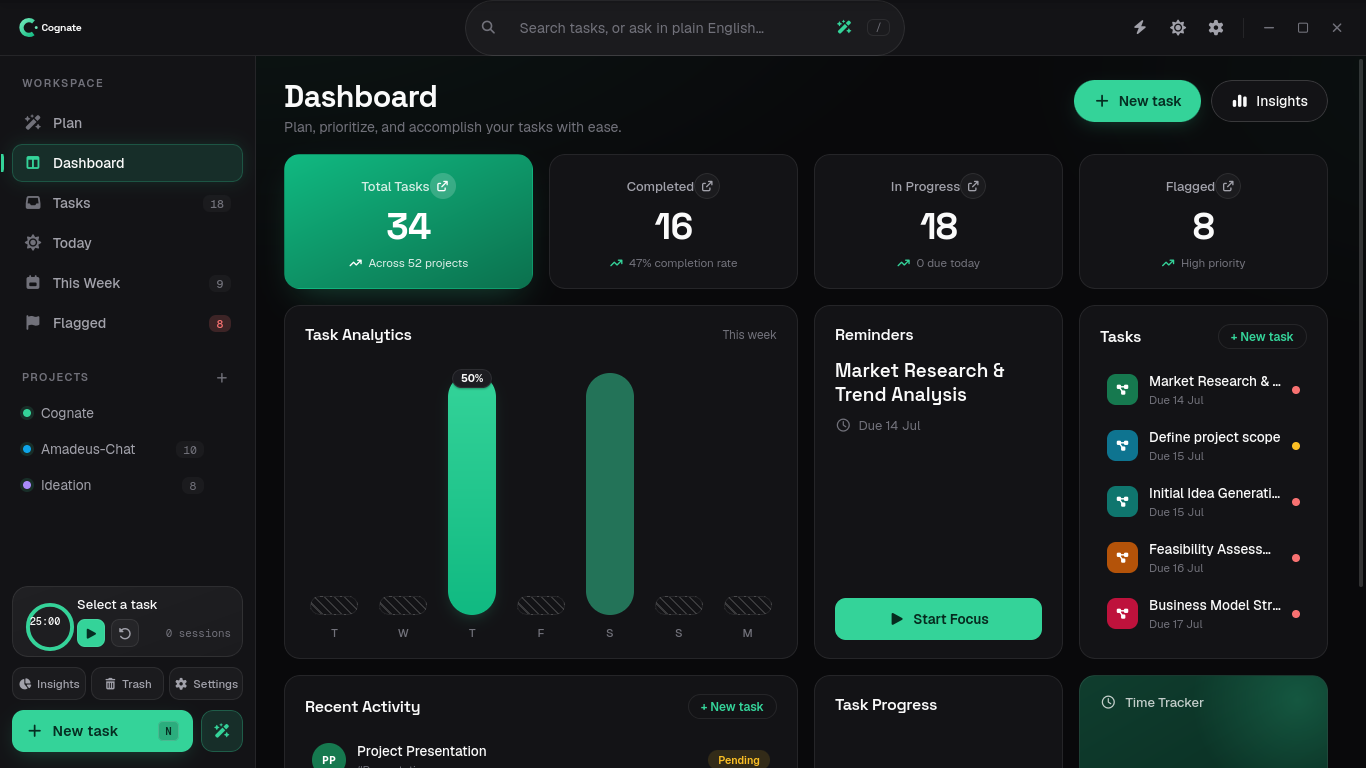Open Insights in sidebar footer
Image resolution: width=1366 pixels, height=768 pixels.
click(49, 684)
